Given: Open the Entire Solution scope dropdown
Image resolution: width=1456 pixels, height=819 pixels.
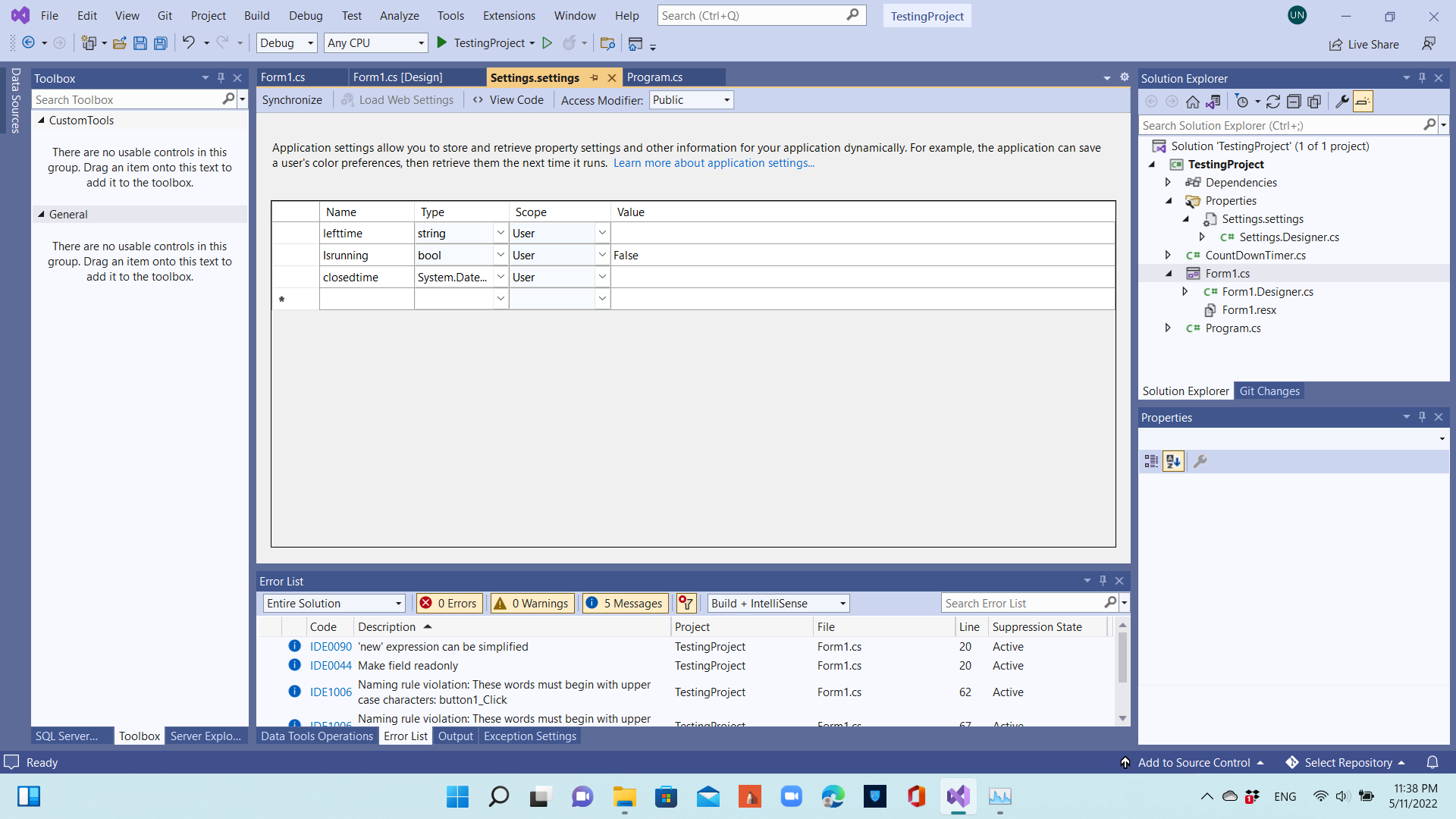Looking at the screenshot, I should (334, 603).
